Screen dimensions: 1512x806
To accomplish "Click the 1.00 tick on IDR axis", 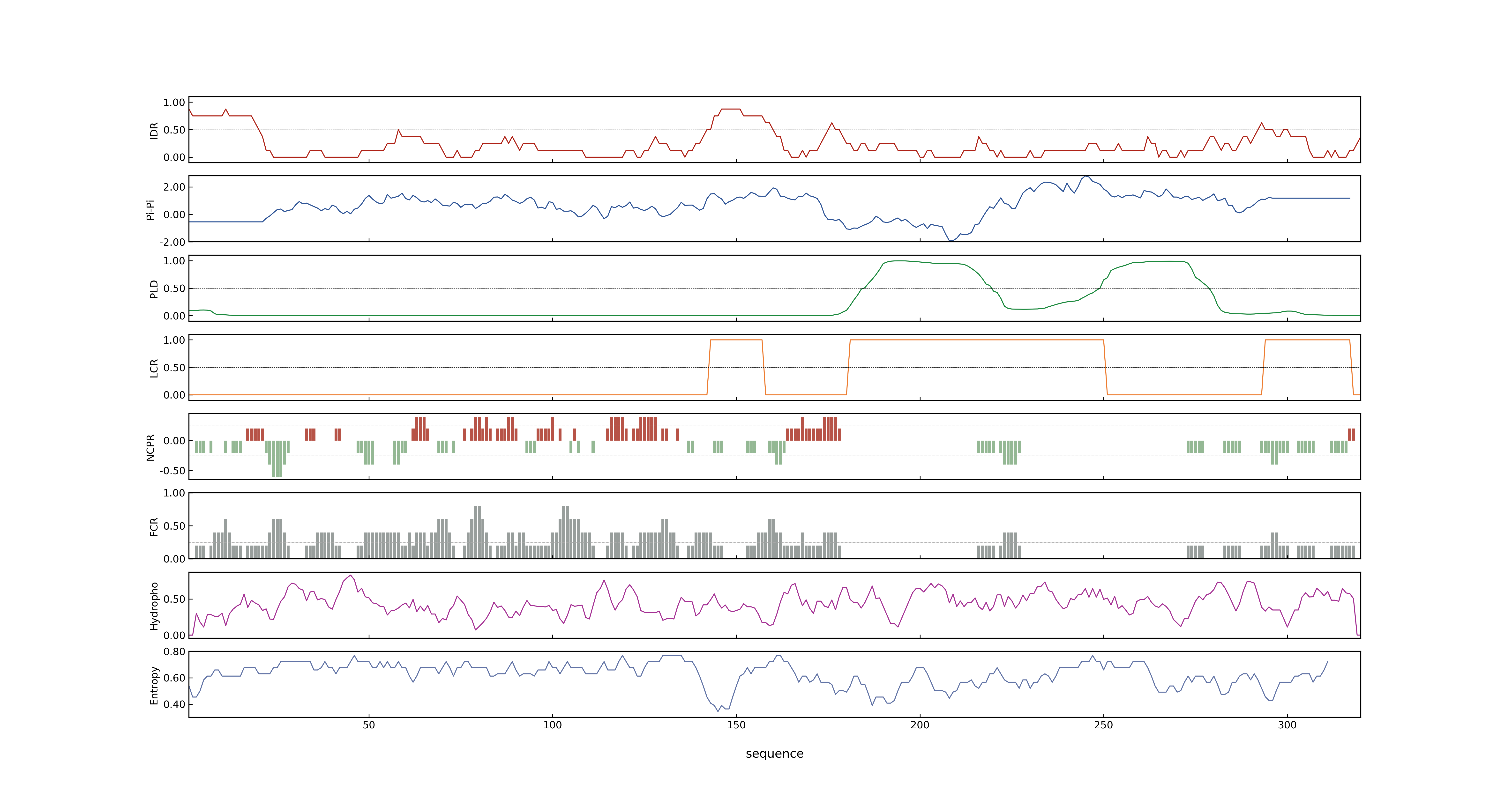I will (174, 103).
